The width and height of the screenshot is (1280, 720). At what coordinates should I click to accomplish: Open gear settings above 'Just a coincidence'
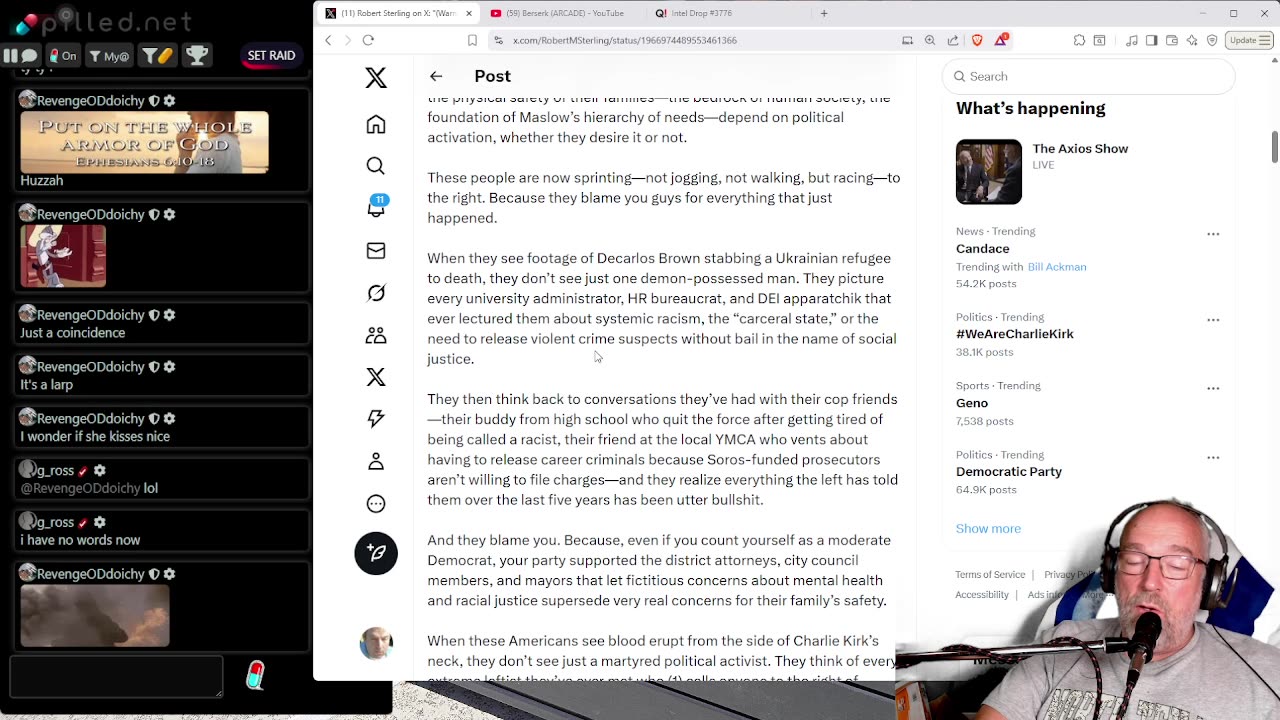[169, 315]
